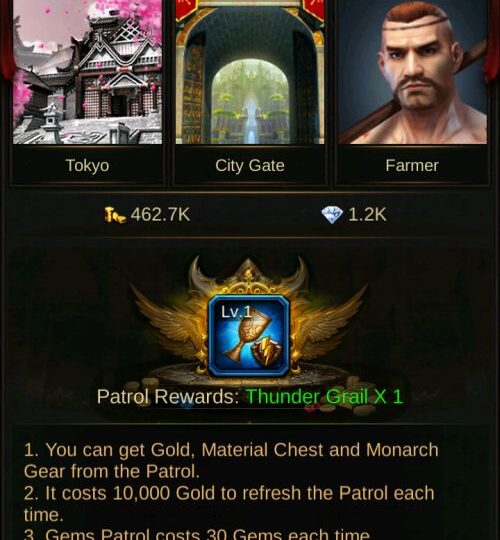
Task: Click the diamond gems icon
Action: (332, 215)
